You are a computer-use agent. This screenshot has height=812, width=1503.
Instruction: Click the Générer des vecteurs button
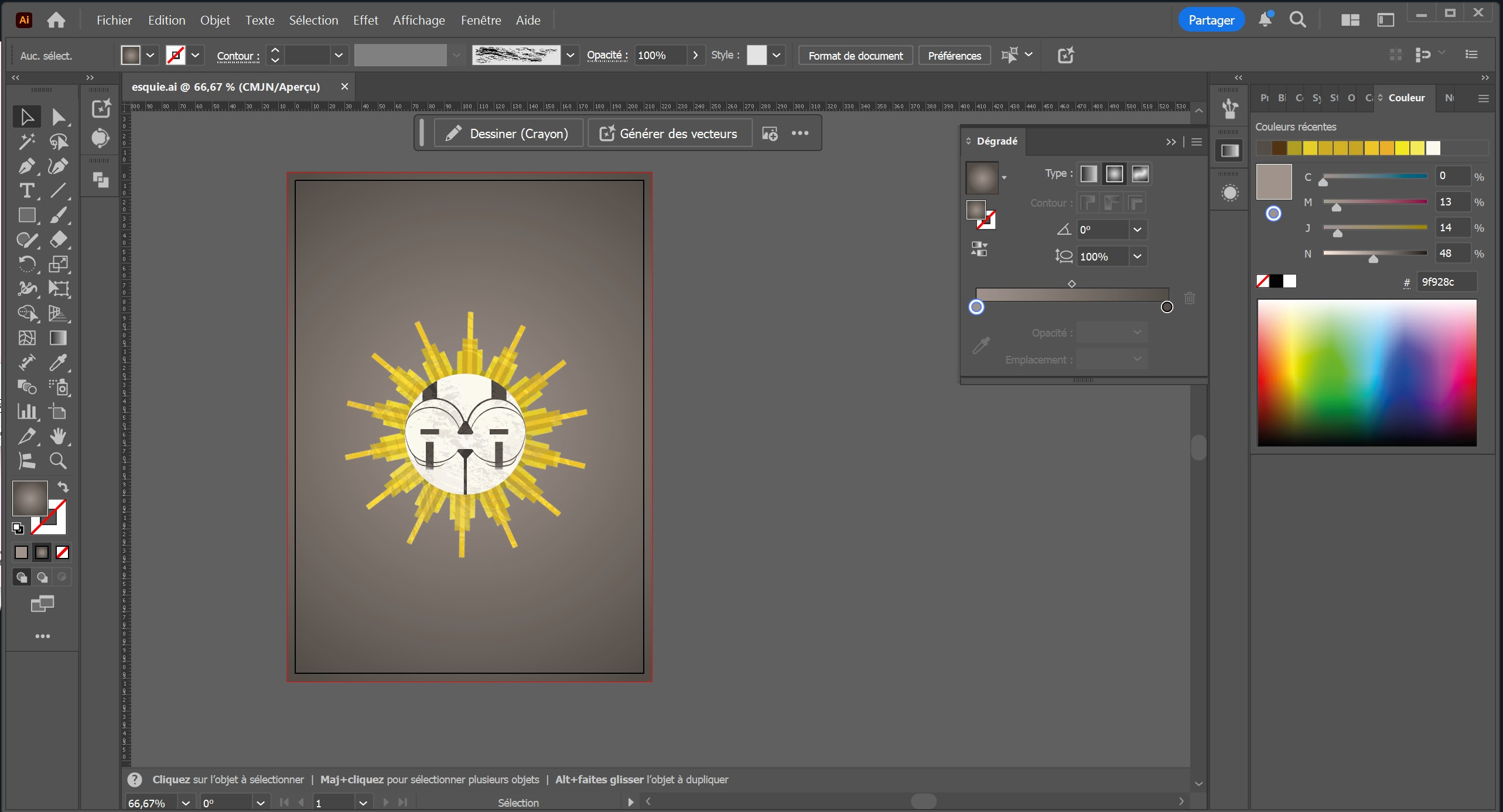tap(669, 134)
